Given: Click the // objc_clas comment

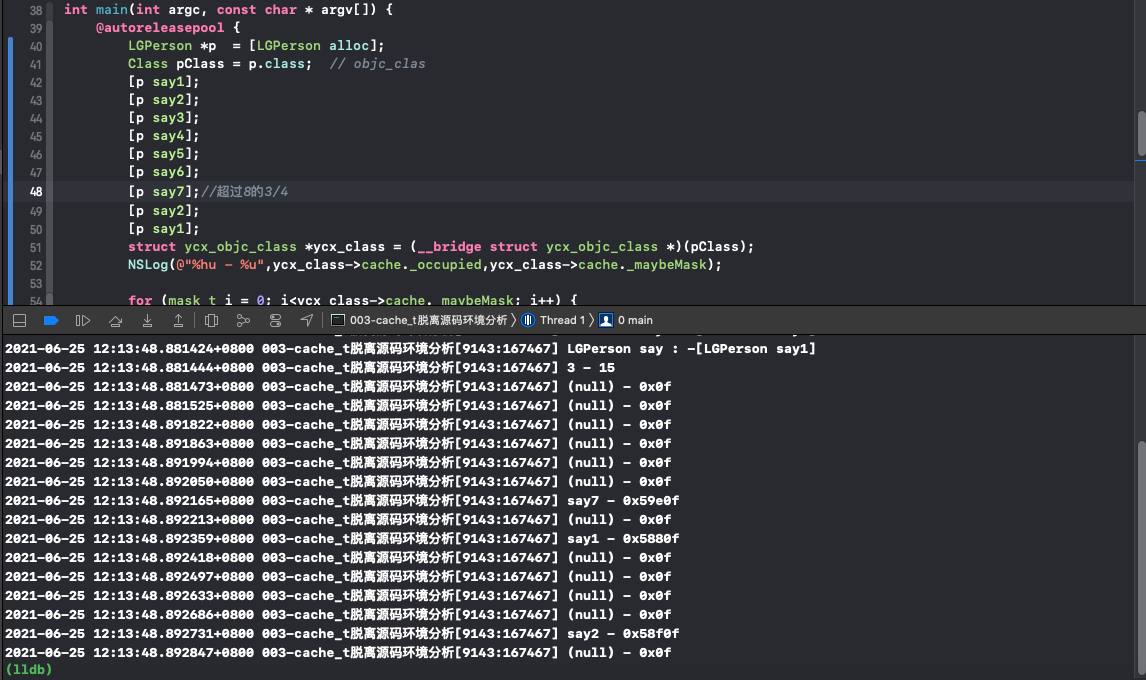Looking at the screenshot, I should click(377, 64).
